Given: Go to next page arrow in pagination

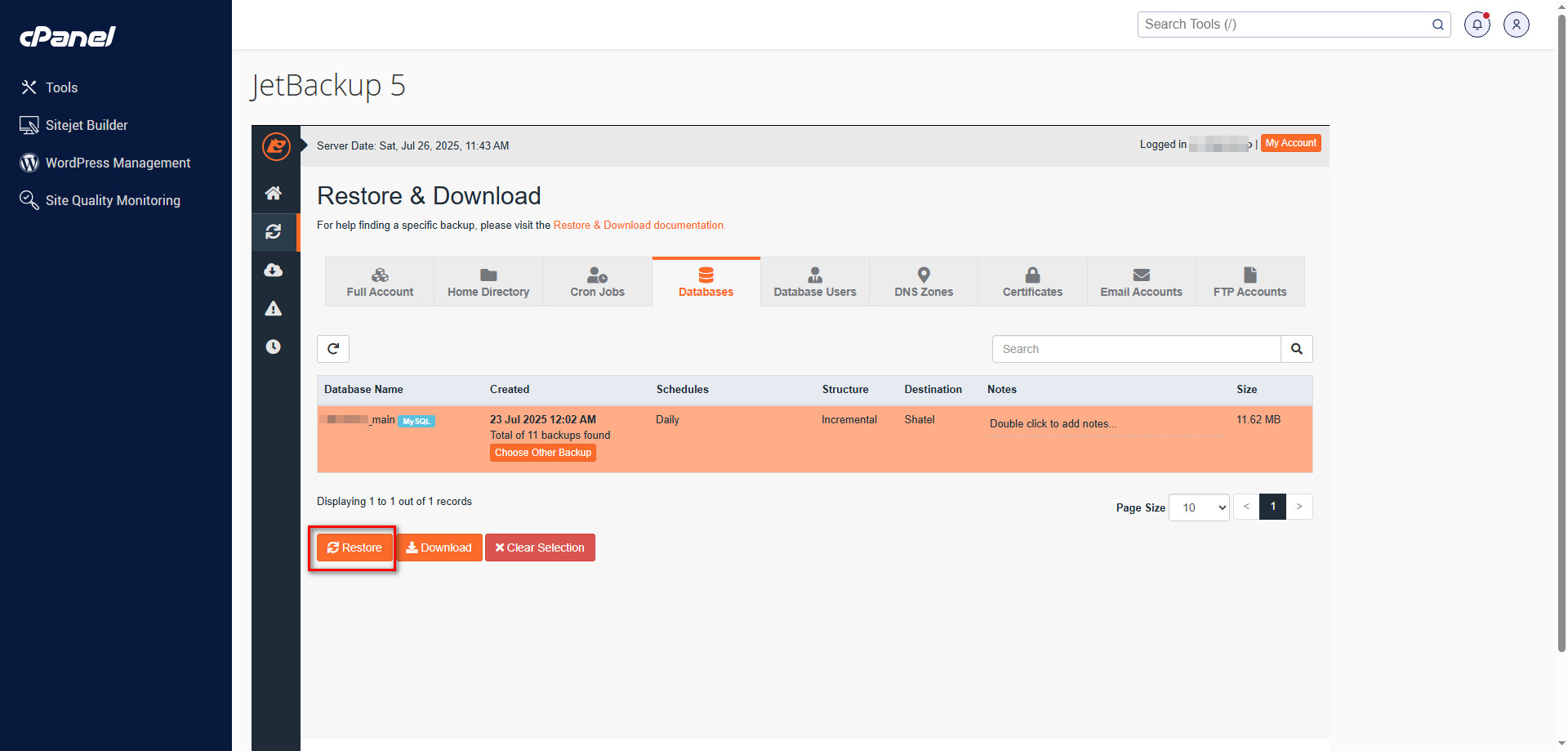Looking at the screenshot, I should coord(1299,507).
